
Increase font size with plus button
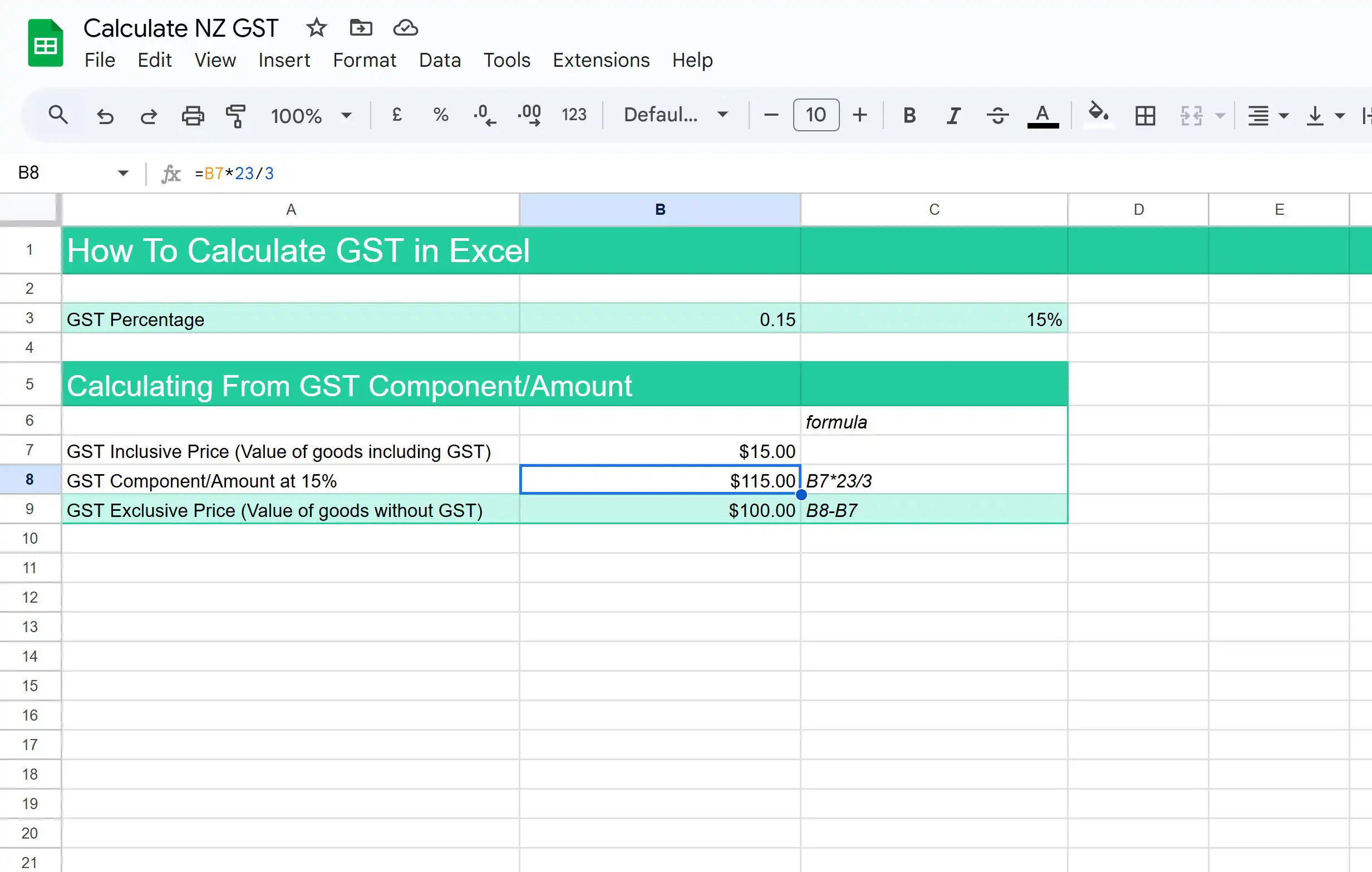(x=859, y=115)
